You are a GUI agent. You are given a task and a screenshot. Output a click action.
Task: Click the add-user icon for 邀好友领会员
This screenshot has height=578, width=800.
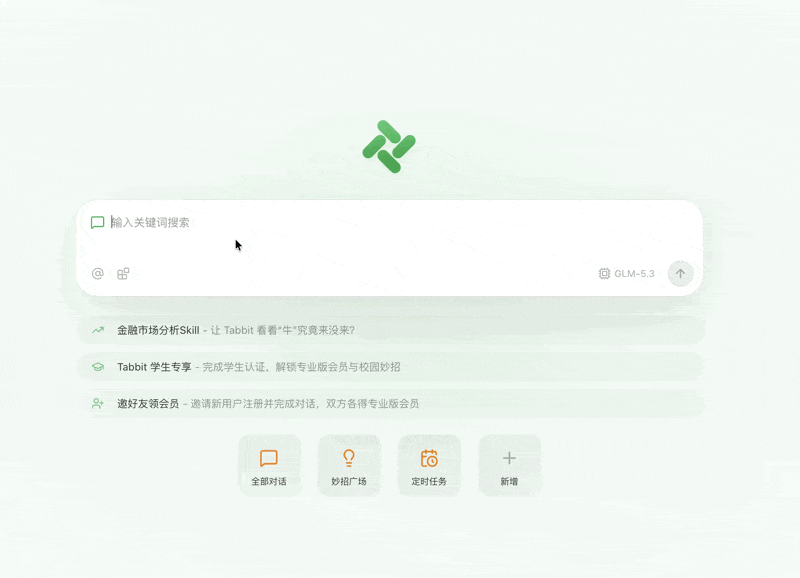point(98,404)
